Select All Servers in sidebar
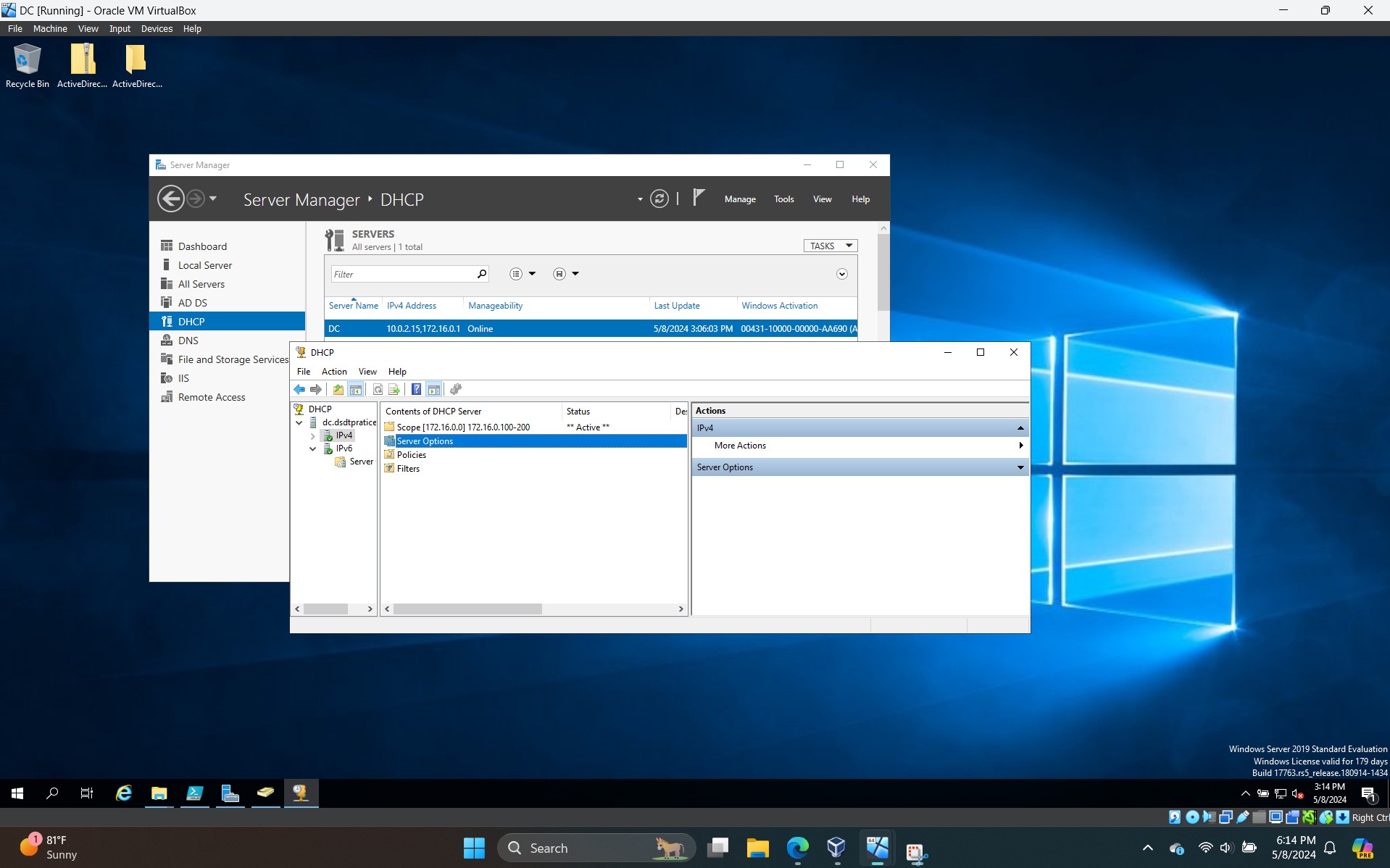Viewport: 1390px width, 868px height. (227, 284)
